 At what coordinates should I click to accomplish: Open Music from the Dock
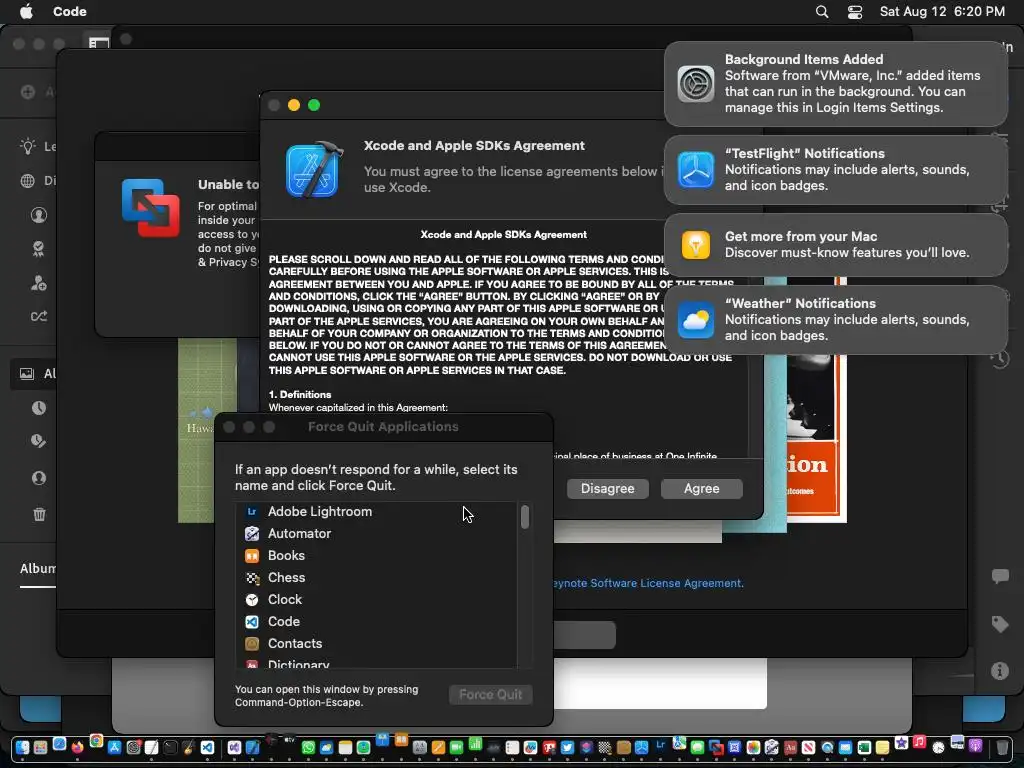[x=920, y=742]
